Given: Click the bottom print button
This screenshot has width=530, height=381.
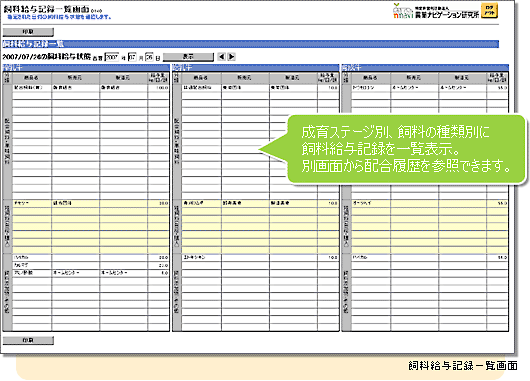Looking at the screenshot, I should point(28,340).
